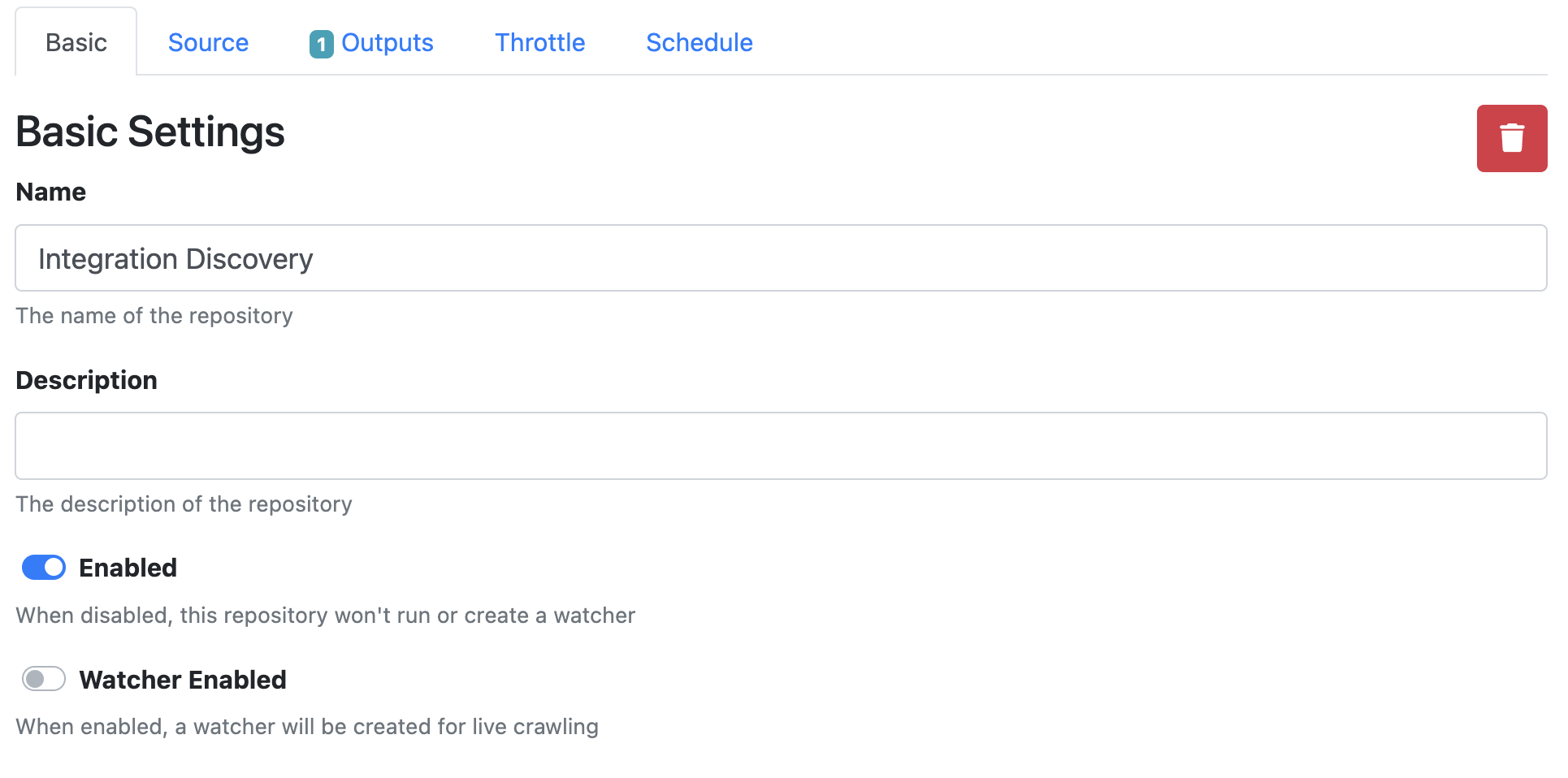Screen dimensions: 1568x778
Task: Click into the empty Description field
Action: pyautogui.click(x=780, y=446)
